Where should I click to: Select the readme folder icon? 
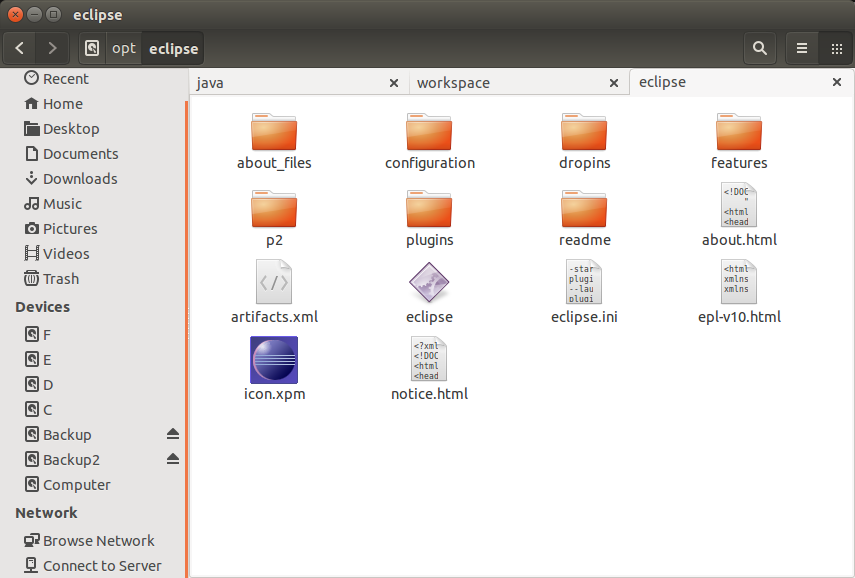click(584, 209)
